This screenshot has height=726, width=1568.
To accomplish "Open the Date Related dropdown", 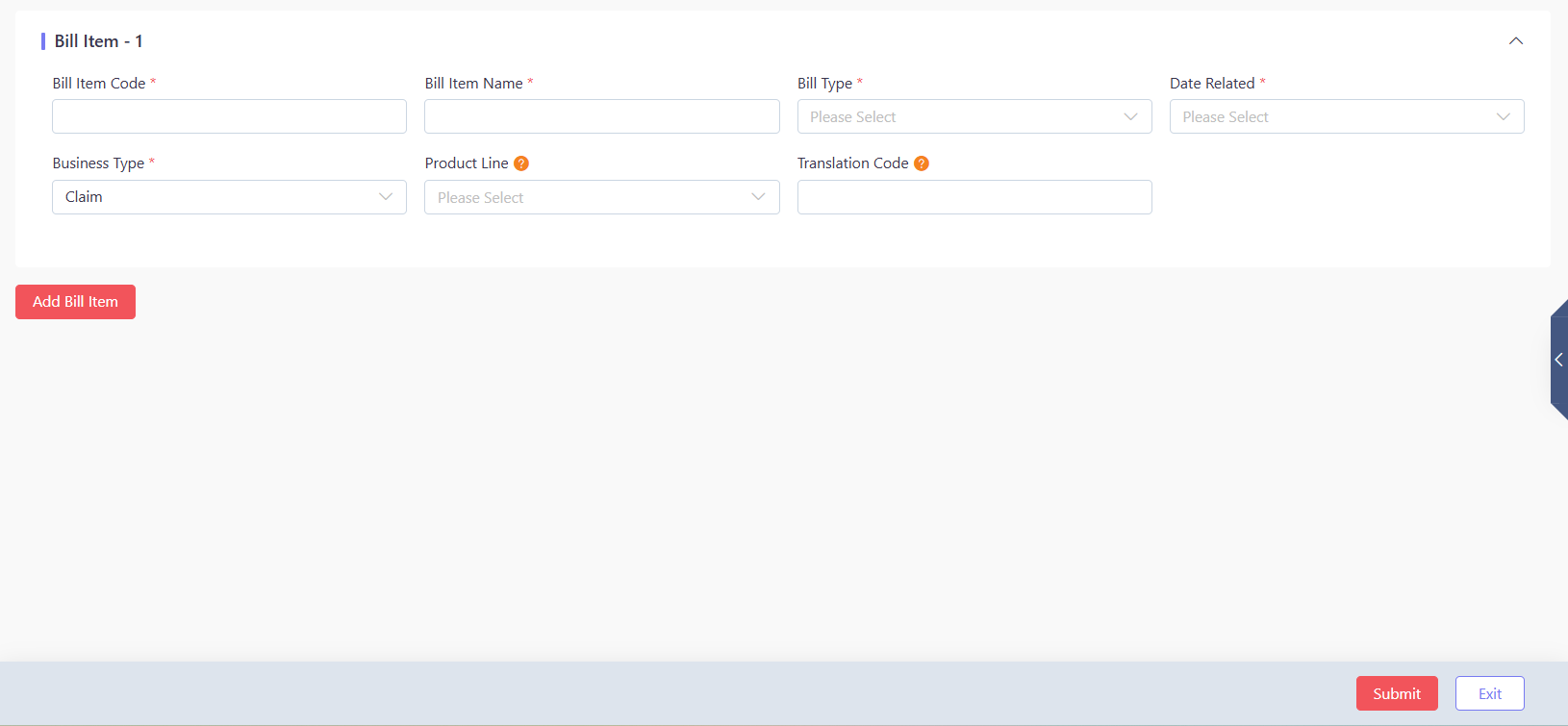I will pos(1347,116).
